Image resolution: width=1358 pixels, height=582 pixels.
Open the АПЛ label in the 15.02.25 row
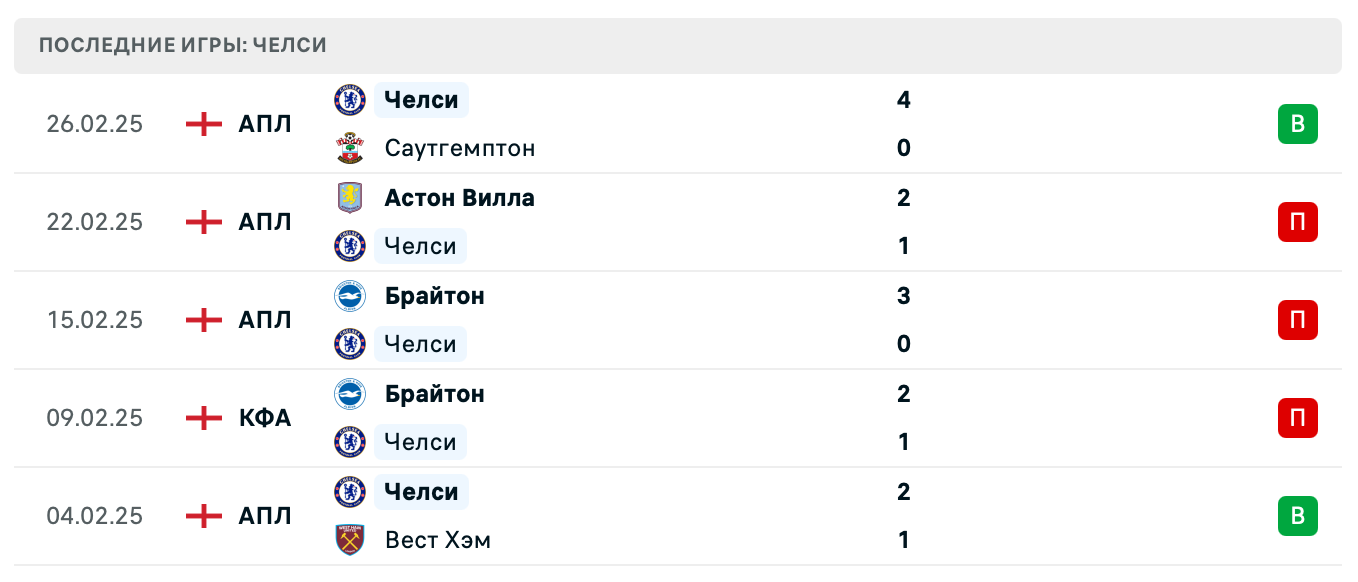click(x=266, y=320)
